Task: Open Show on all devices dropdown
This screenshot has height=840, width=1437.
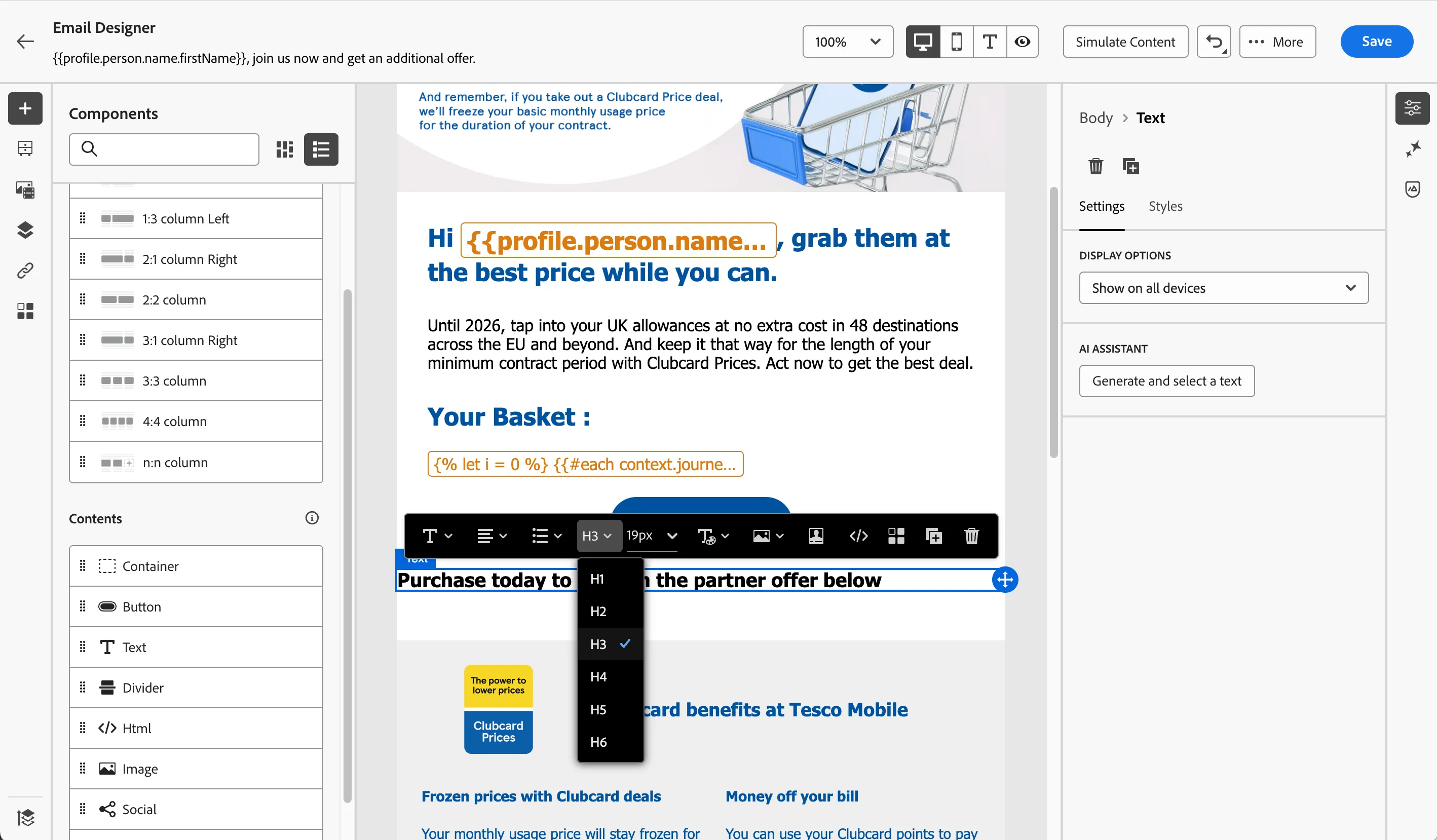Action: [1224, 288]
